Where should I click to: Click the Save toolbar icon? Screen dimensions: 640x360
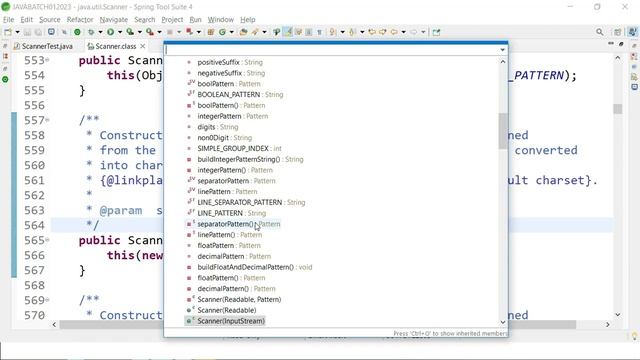pyautogui.click(x=27, y=32)
